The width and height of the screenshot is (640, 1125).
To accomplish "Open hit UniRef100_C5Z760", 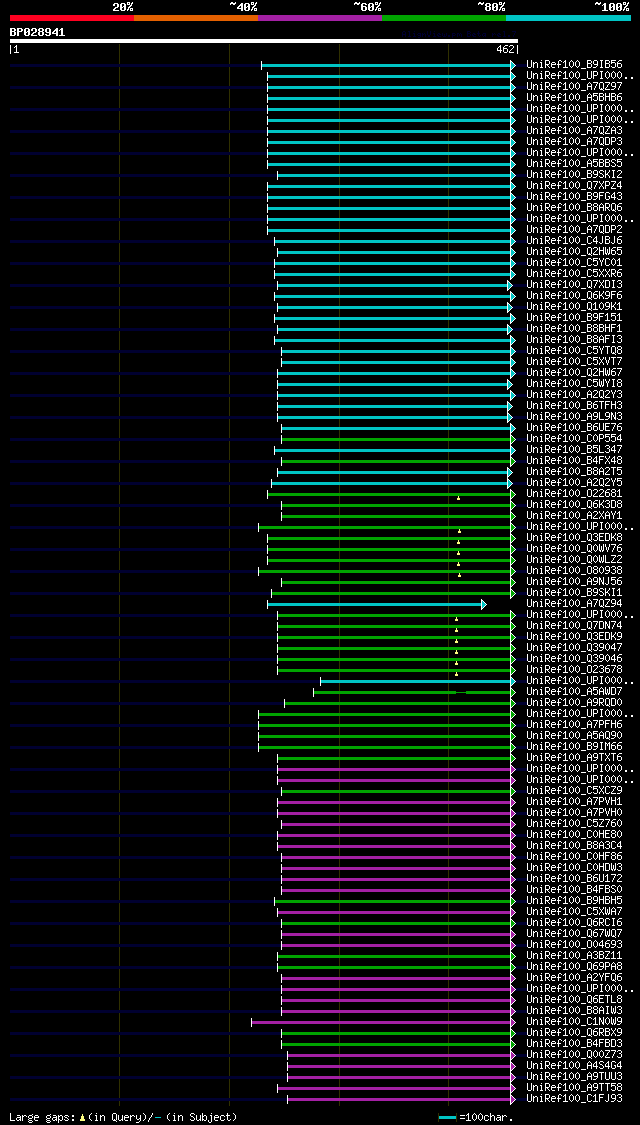I will tap(574, 824).
